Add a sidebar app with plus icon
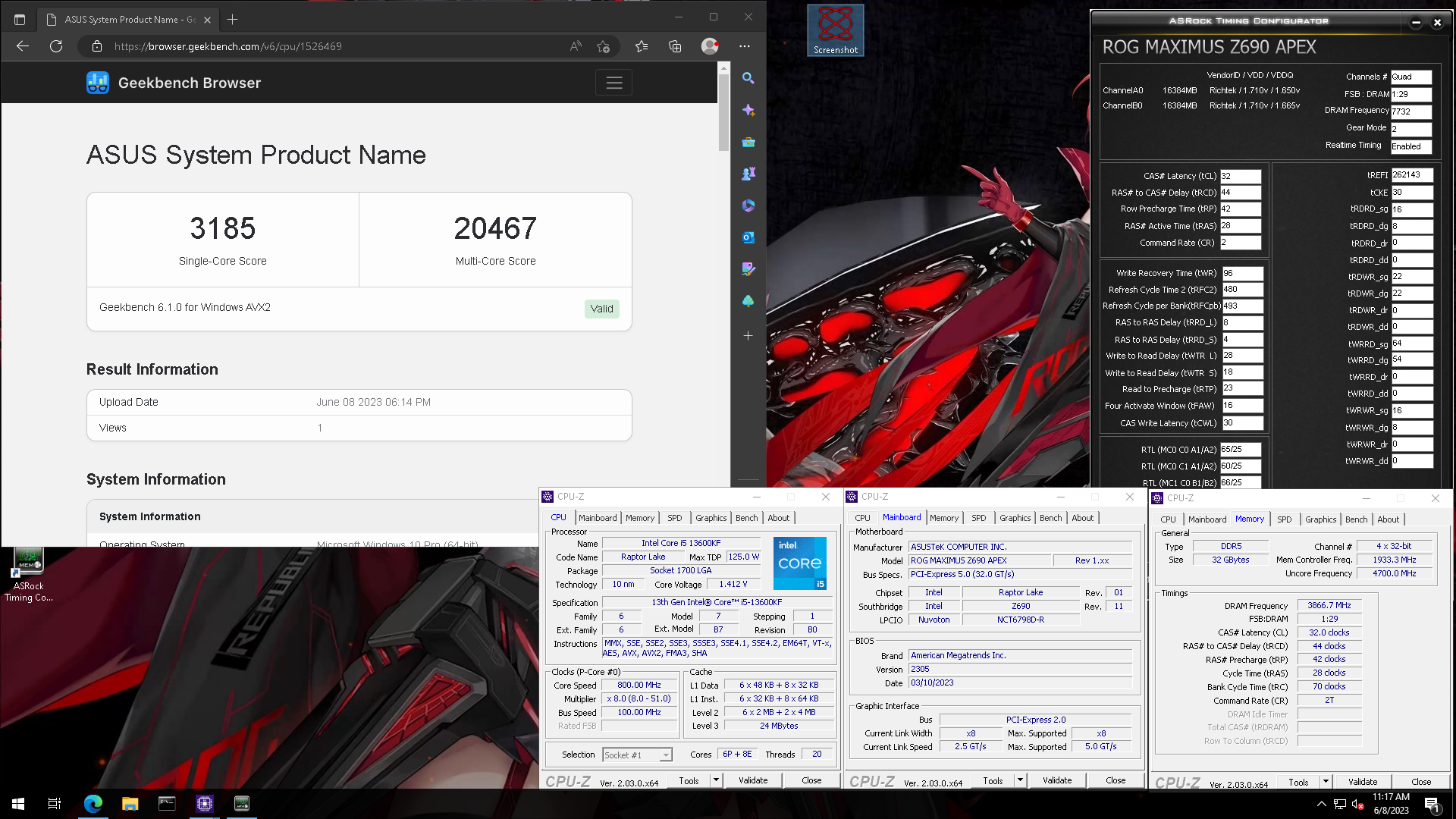Screen dimensions: 1456x819 (748, 335)
